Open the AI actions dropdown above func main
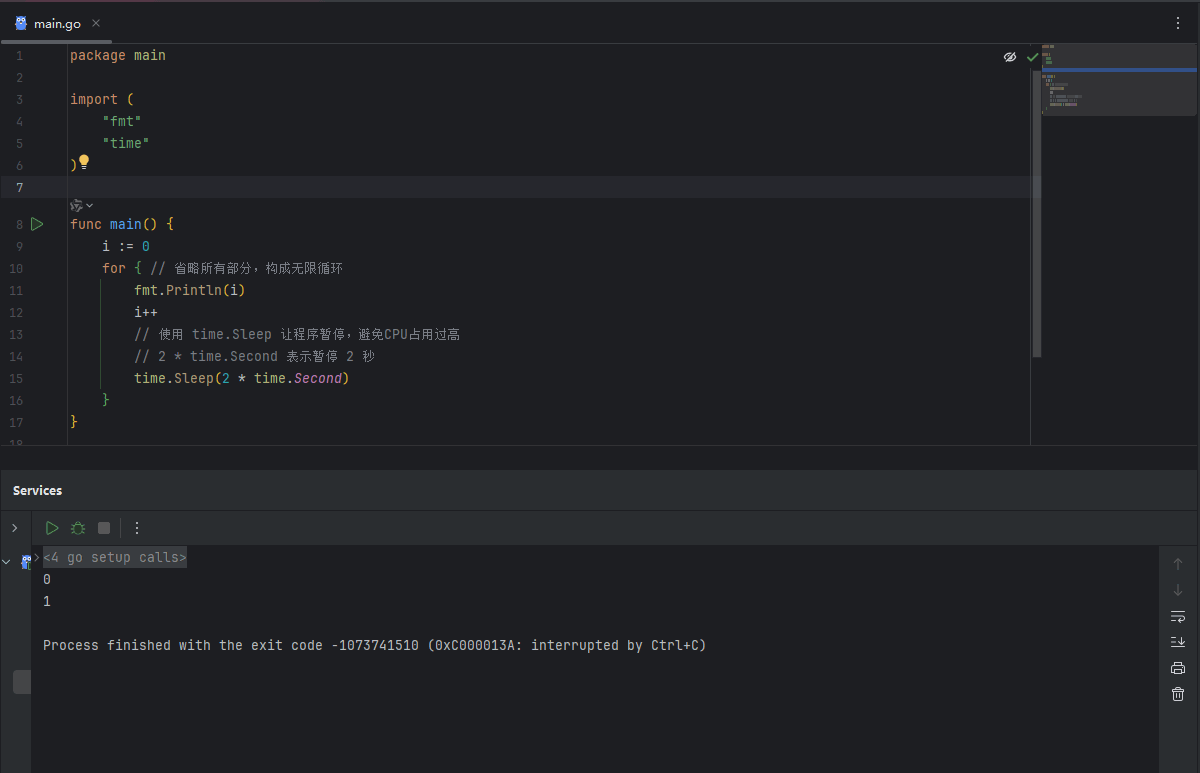 coord(81,205)
